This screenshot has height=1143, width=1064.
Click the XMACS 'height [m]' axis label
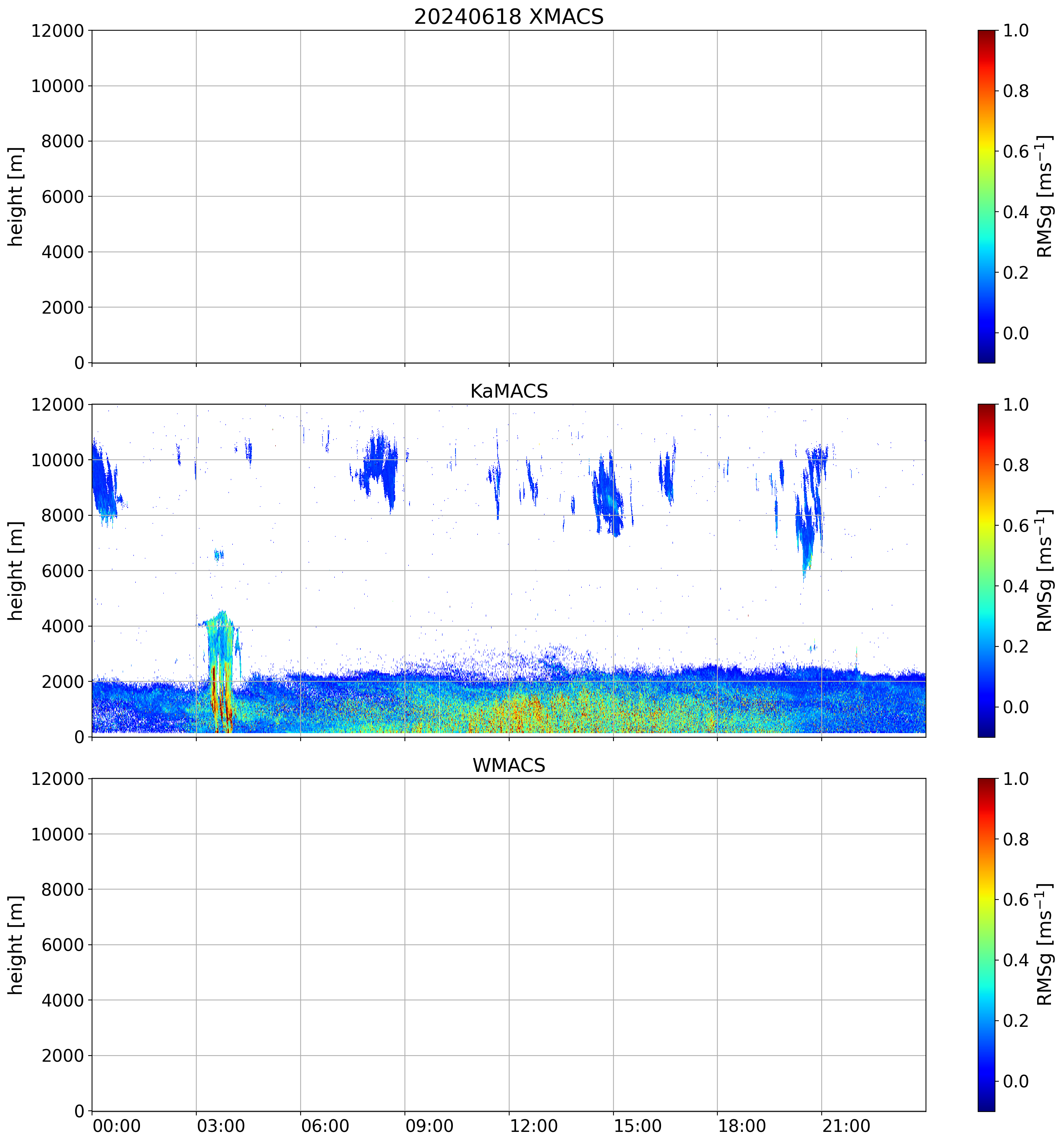[15, 196]
